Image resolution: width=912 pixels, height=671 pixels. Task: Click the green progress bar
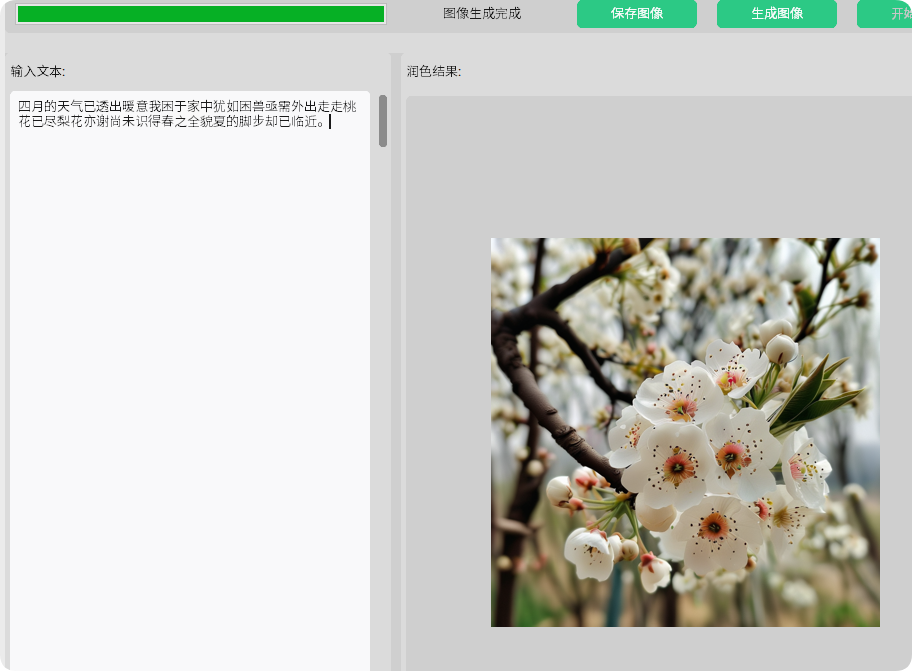tap(201, 14)
